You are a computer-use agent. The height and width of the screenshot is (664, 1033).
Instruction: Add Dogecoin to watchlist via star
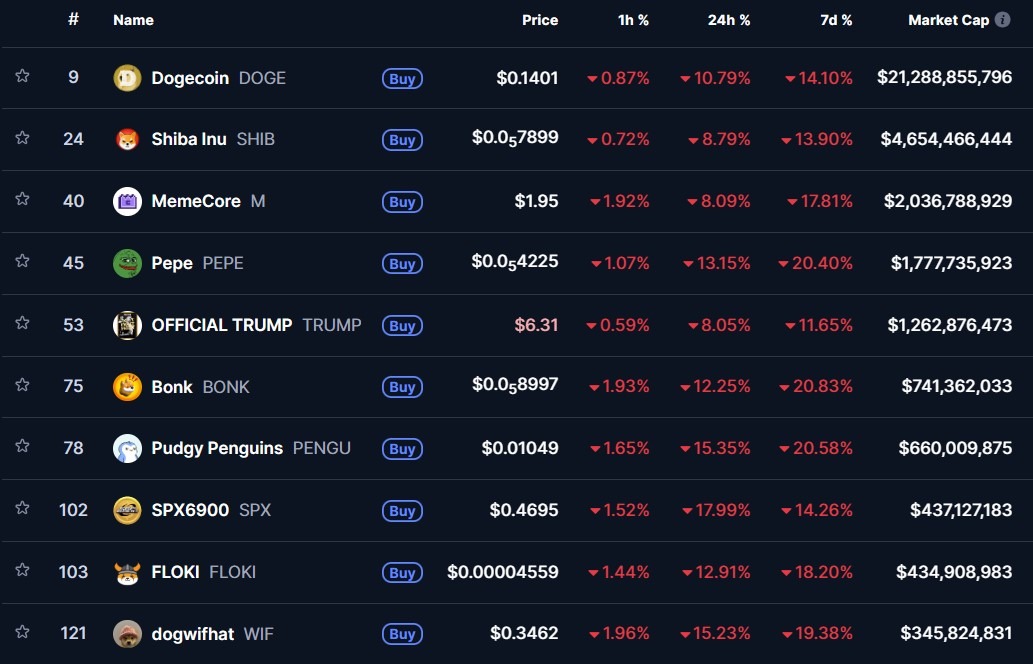[x=22, y=77]
